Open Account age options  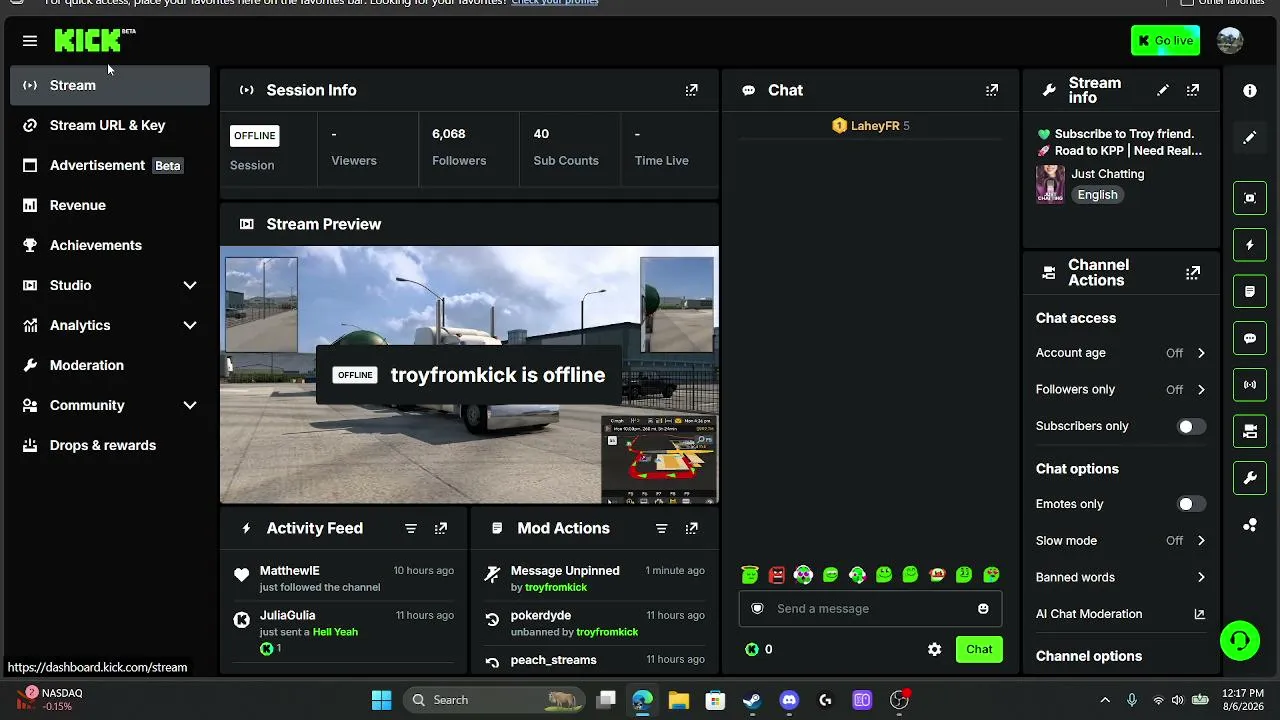(x=1121, y=353)
